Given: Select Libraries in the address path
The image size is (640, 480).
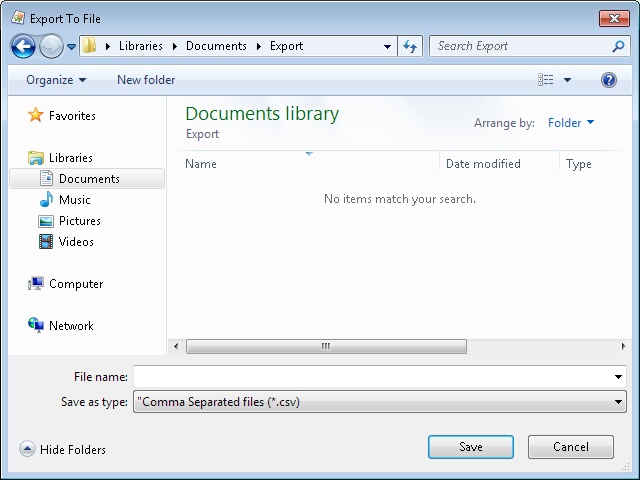Looking at the screenshot, I should point(141,46).
